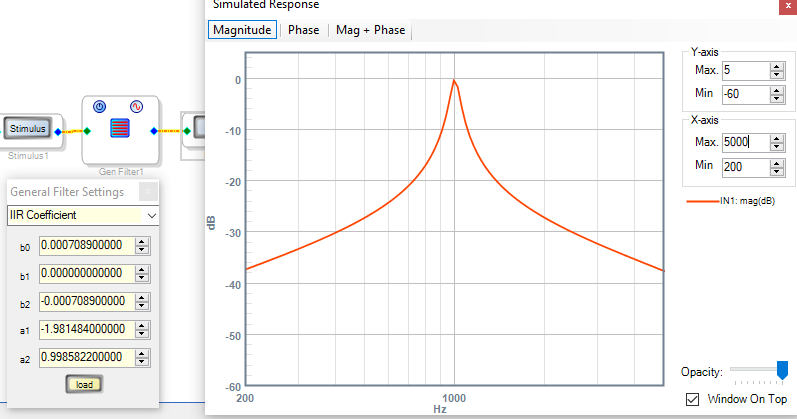The height and width of the screenshot is (419, 797).
Task: Click the green input node of Gen Filter1
Action: (x=87, y=131)
